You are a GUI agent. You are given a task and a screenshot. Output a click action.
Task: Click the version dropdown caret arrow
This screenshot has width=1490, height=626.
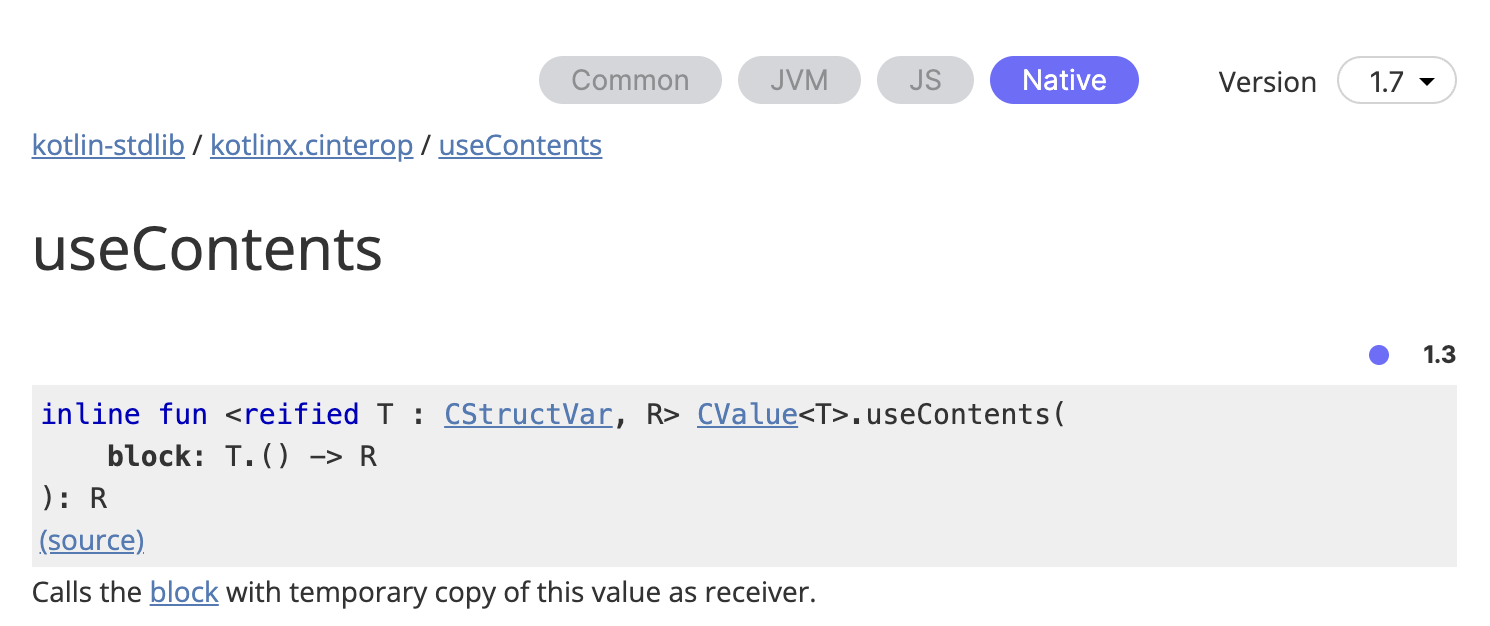point(1427,82)
